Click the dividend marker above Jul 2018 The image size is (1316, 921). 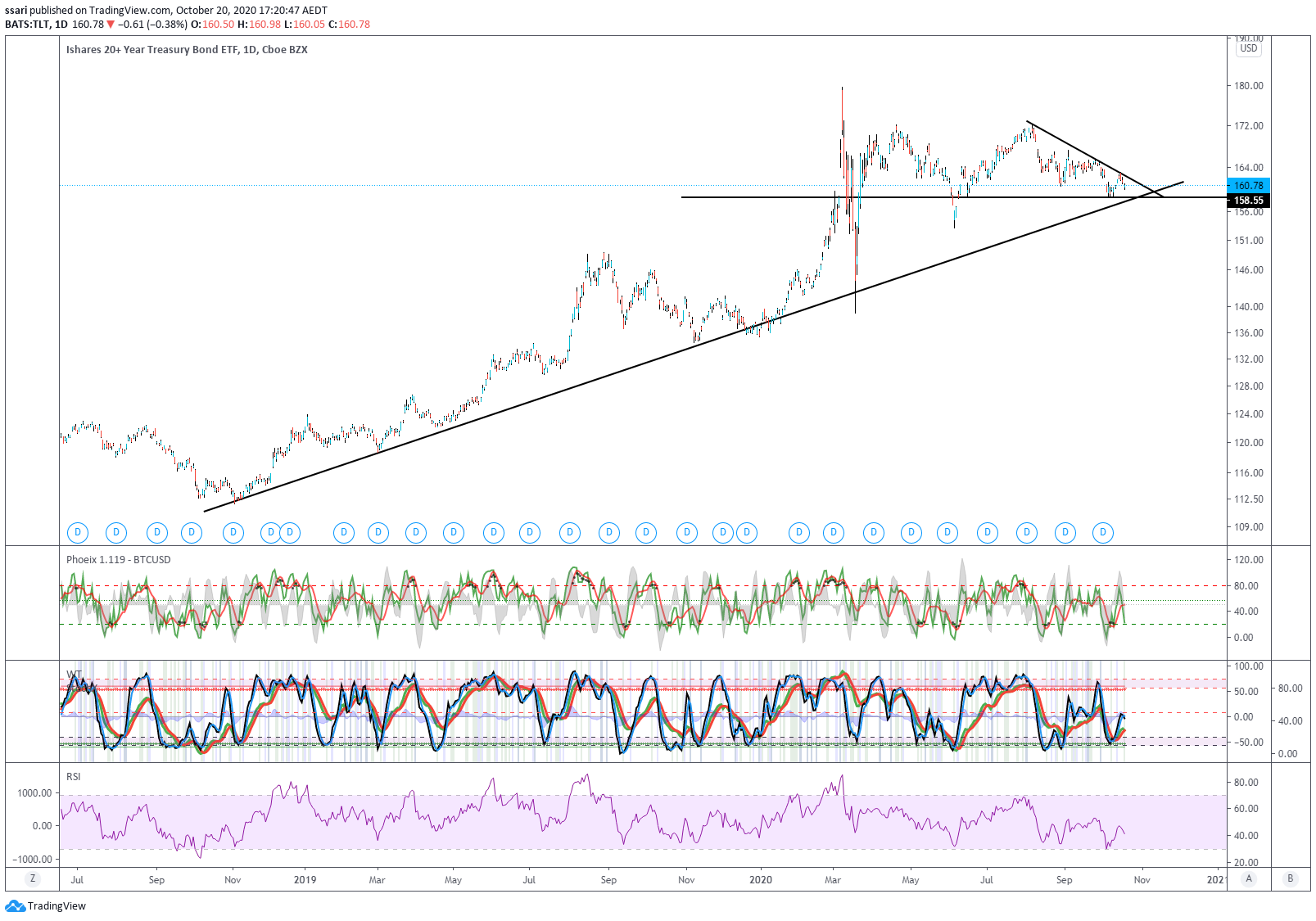coord(78,533)
